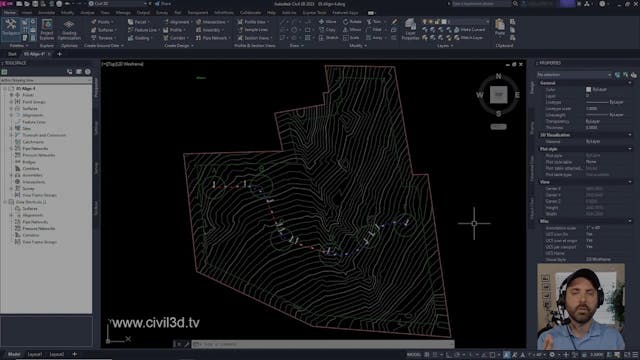Expand the Survey node in Toolspace tree
640x360 pixels.
click(11, 189)
